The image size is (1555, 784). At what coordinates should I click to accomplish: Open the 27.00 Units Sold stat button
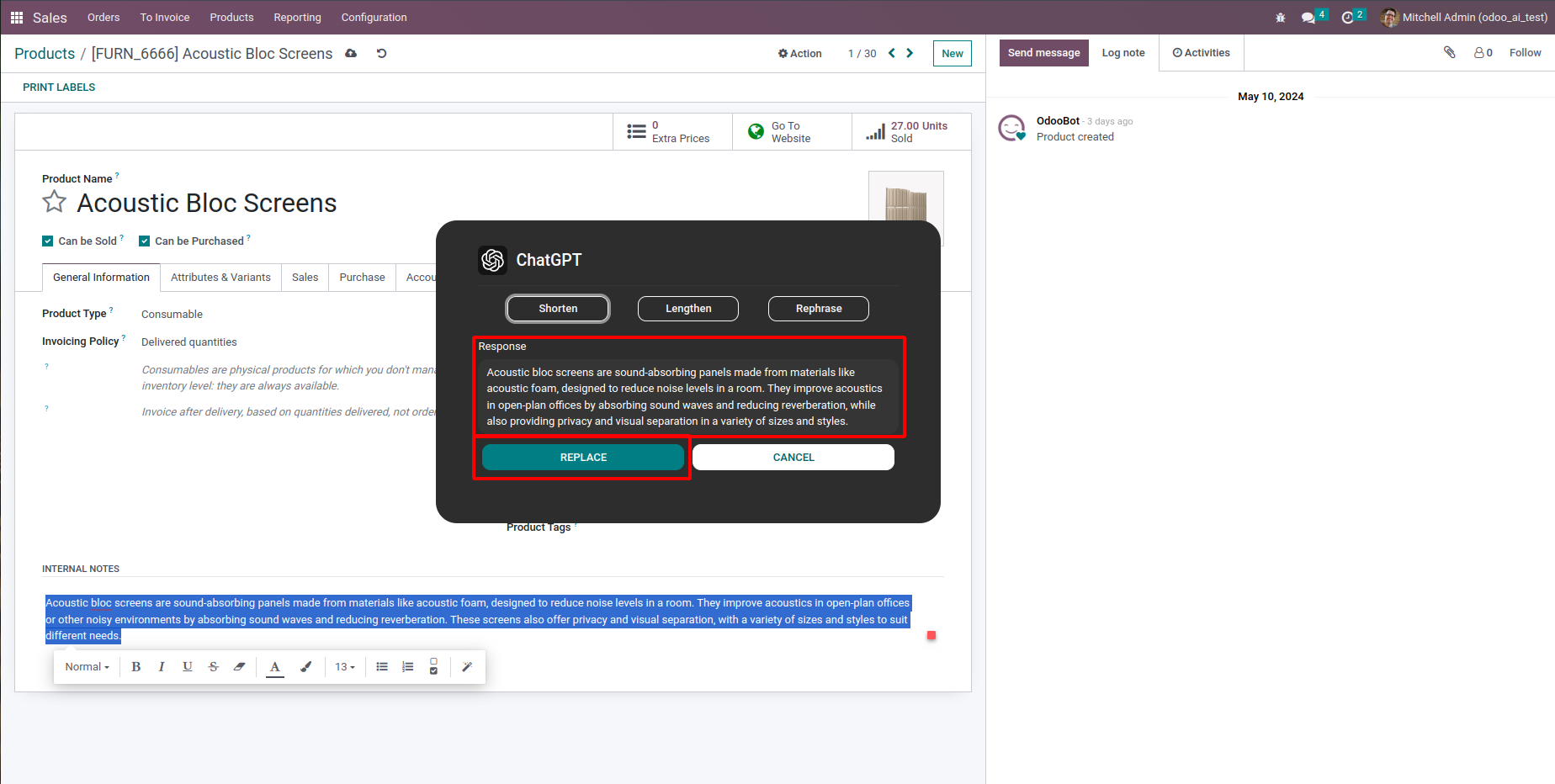pos(911,132)
